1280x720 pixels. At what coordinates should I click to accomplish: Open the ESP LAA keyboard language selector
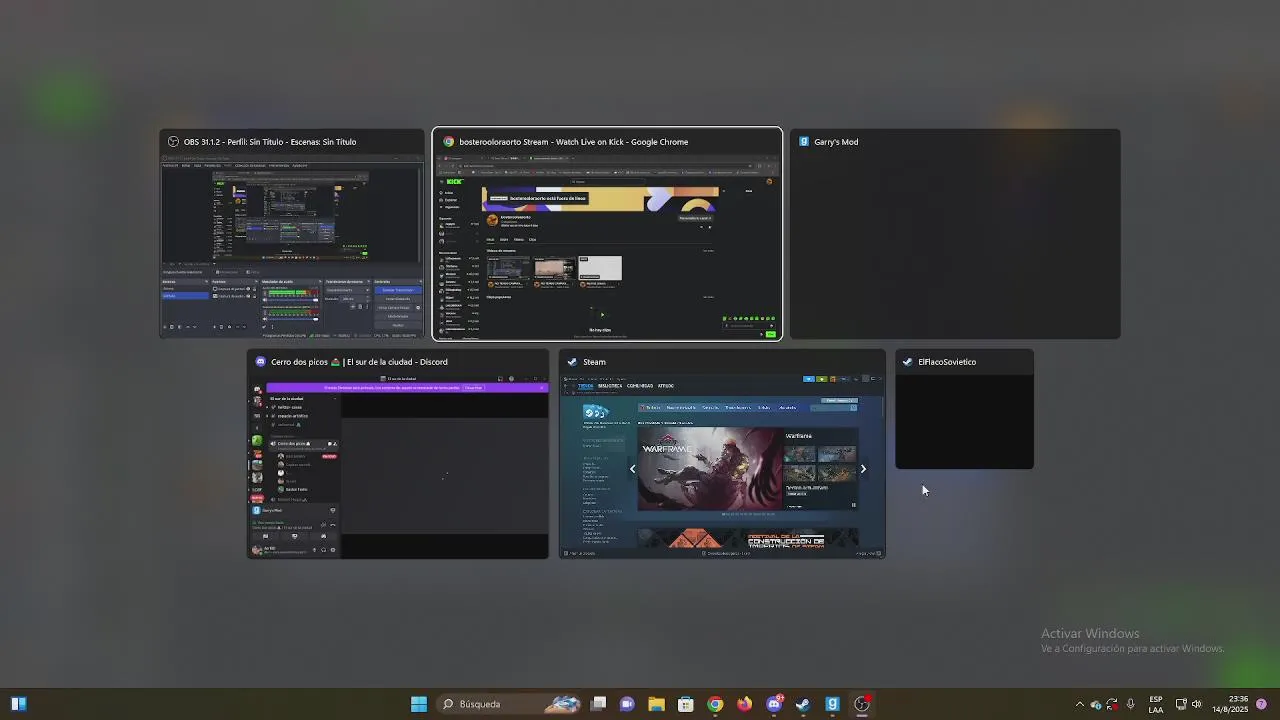(x=1156, y=704)
